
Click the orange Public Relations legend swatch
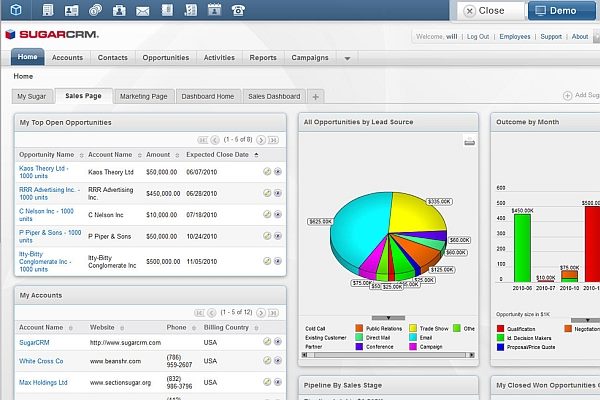tap(359, 328)
